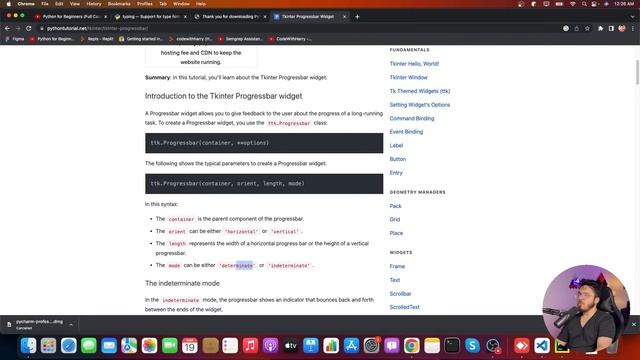Open the Wi-Fi status icon in menu bar
This screenshot has height=360, width=640.
pyautogui.click(x=573, y=4)
